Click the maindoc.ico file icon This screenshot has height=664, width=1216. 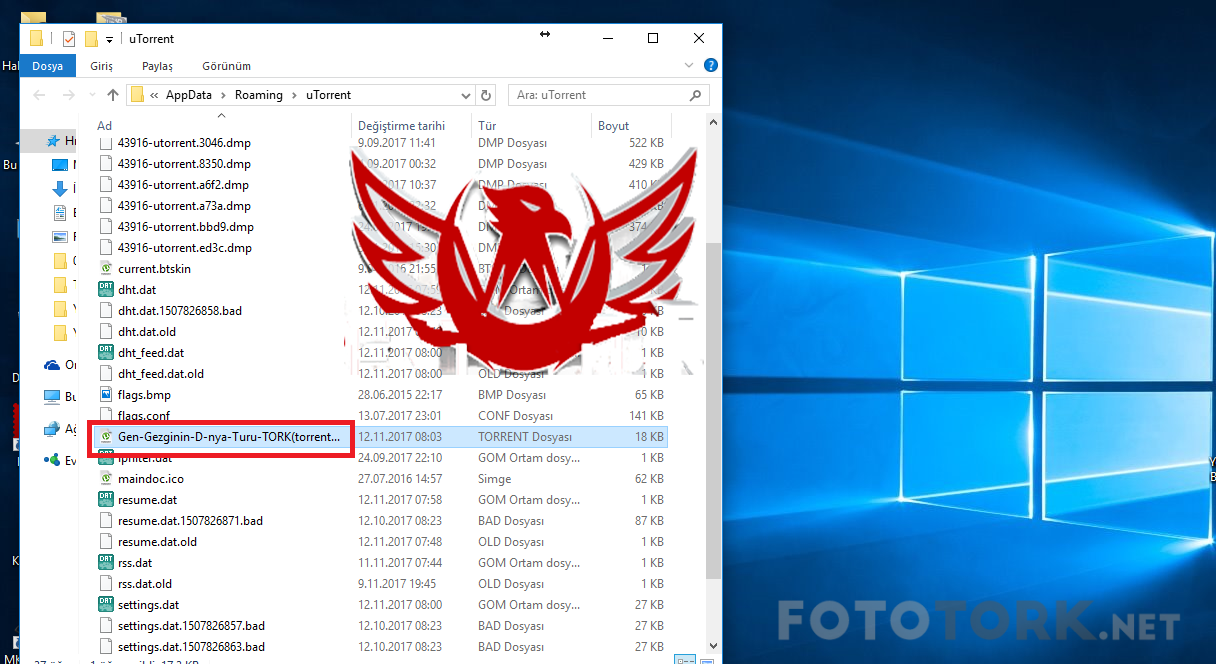click(106, 478)
